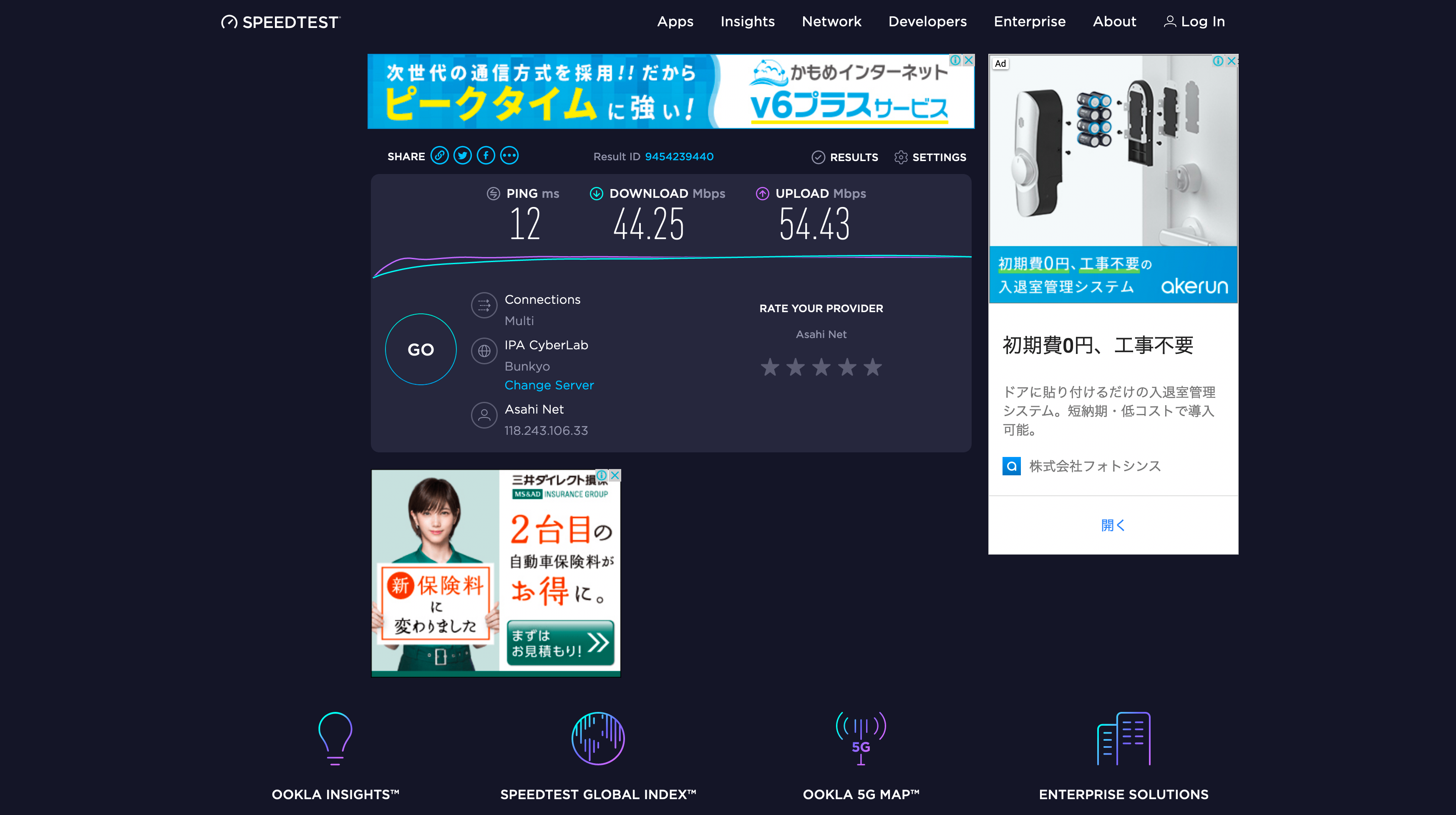
Task: Share result on Facebook
Action: (x=486, y=155)
